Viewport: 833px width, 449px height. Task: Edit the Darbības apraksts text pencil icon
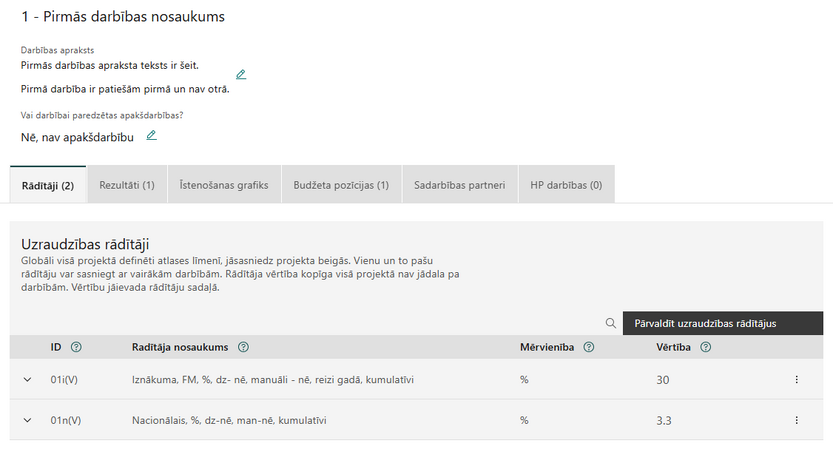click(241, 74)
